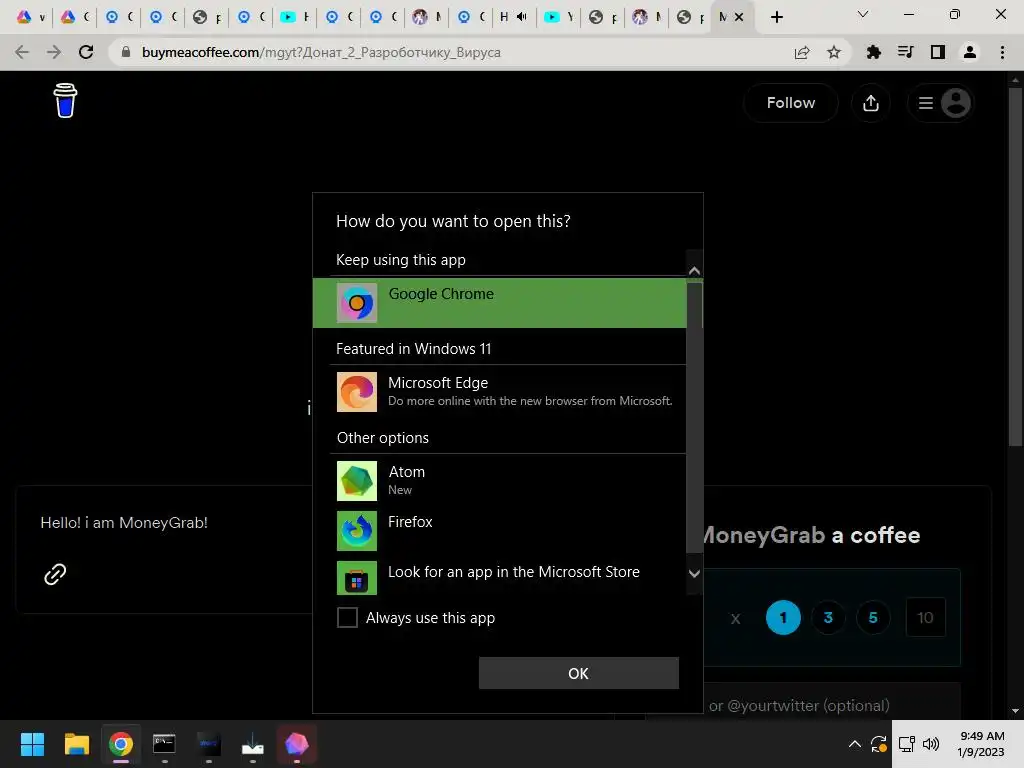
Task: Open the Extensions puzzle menu
Action: 873,52
